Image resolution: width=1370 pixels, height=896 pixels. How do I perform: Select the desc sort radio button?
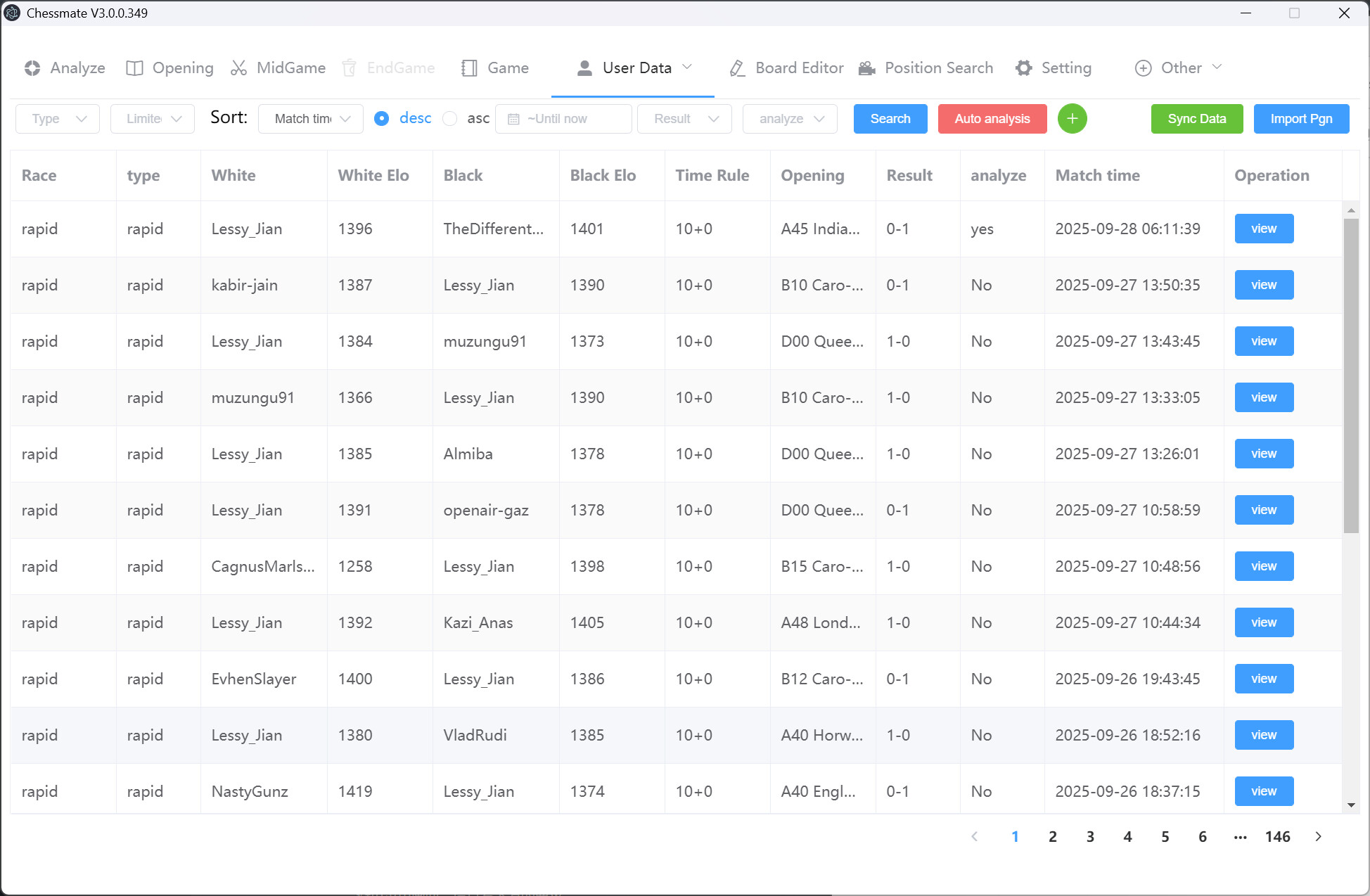(381, 118)
